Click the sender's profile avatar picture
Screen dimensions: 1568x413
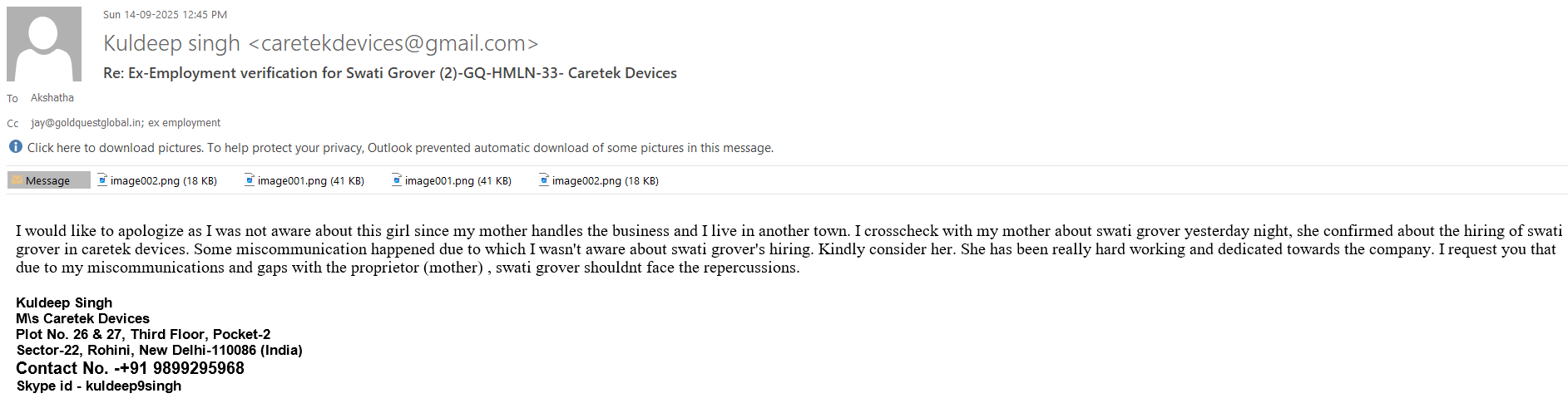tap(44, 44)
